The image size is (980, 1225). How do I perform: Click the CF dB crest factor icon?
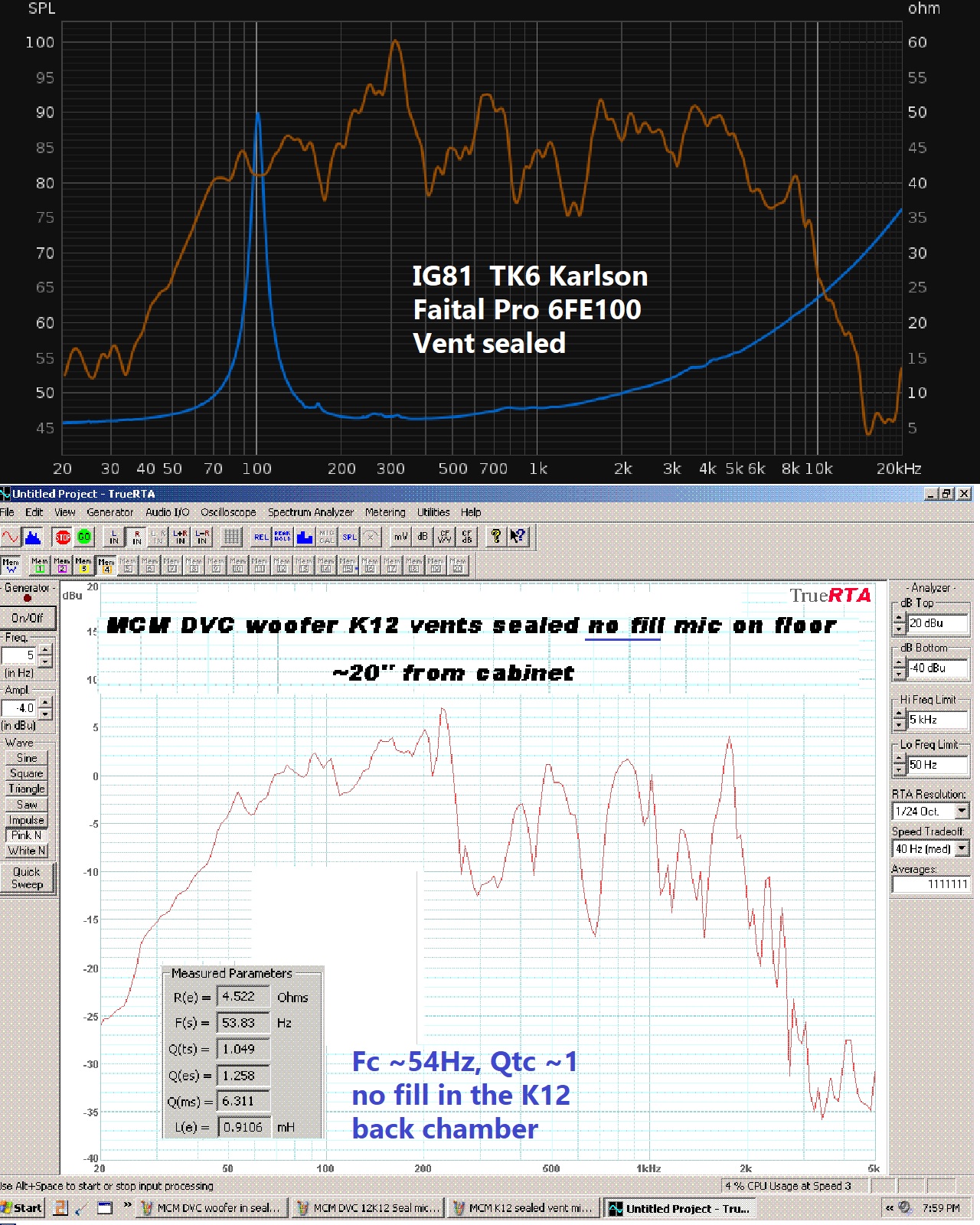pos(467,537)
